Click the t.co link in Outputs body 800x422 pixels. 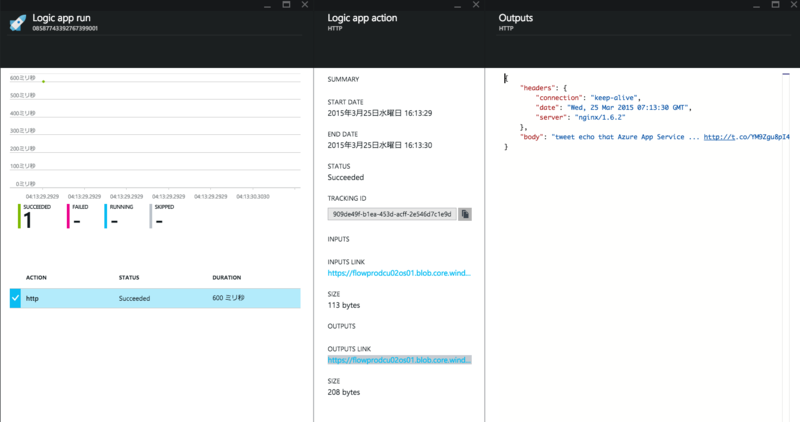746,137
